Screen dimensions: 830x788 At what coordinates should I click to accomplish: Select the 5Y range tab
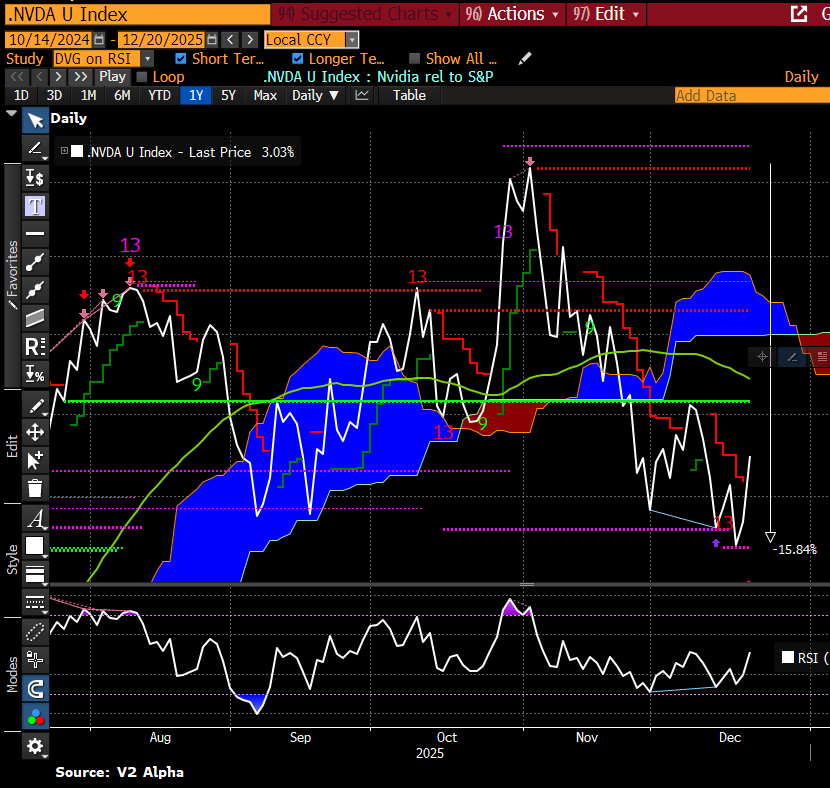(x=228, y=95)
